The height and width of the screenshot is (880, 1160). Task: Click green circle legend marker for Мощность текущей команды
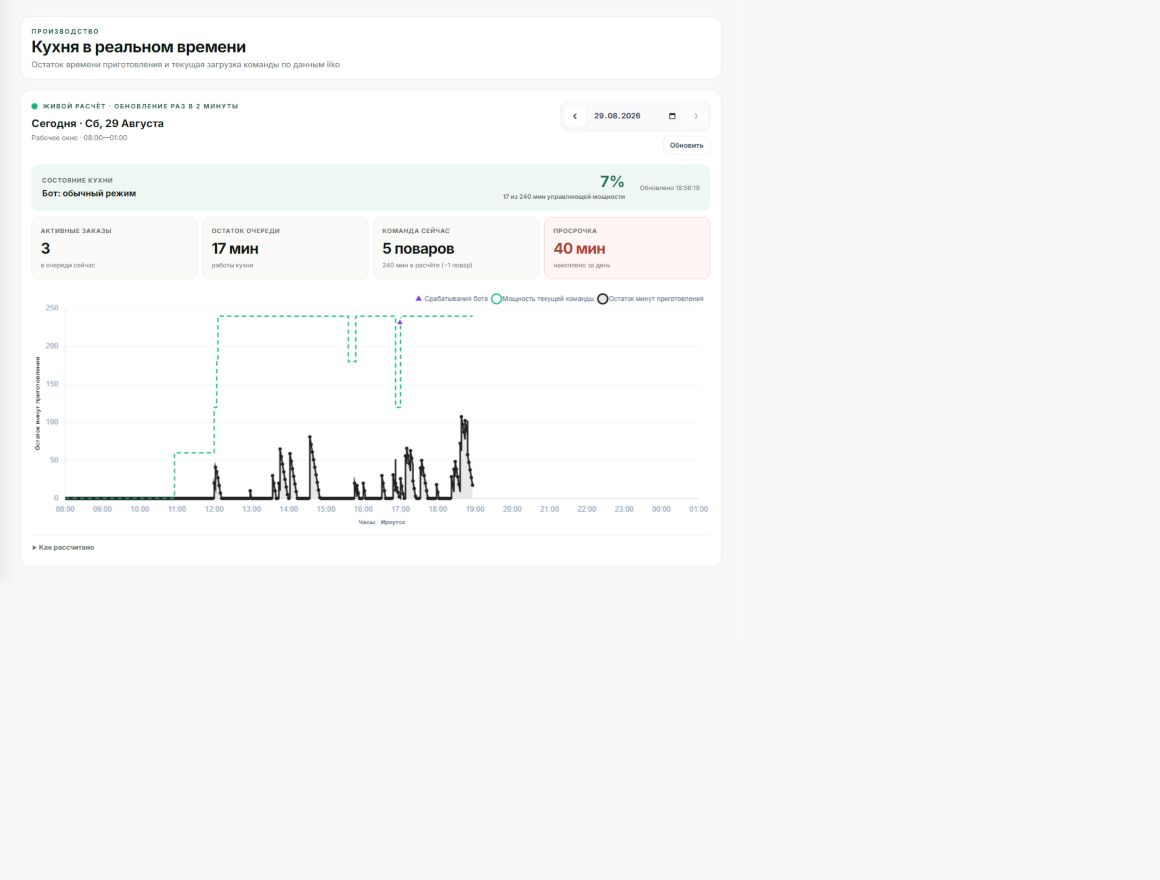[x=496, y=299]
